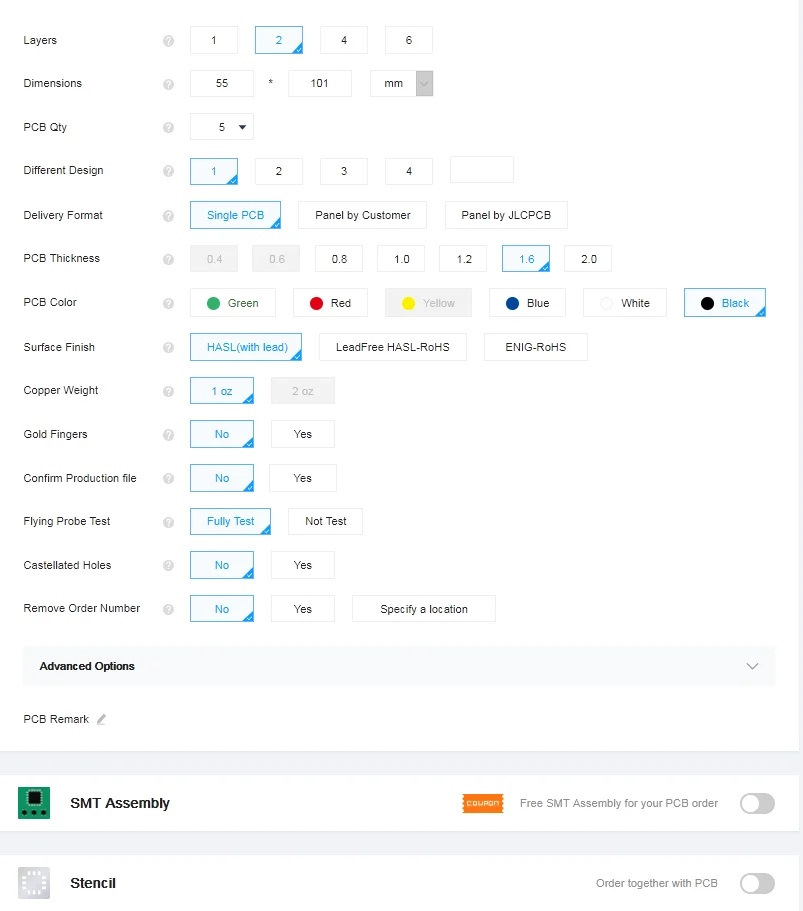Screen dimensions: 803x911
Task: Choose Panel by JLCPCB delivery format
Action: 513,215
